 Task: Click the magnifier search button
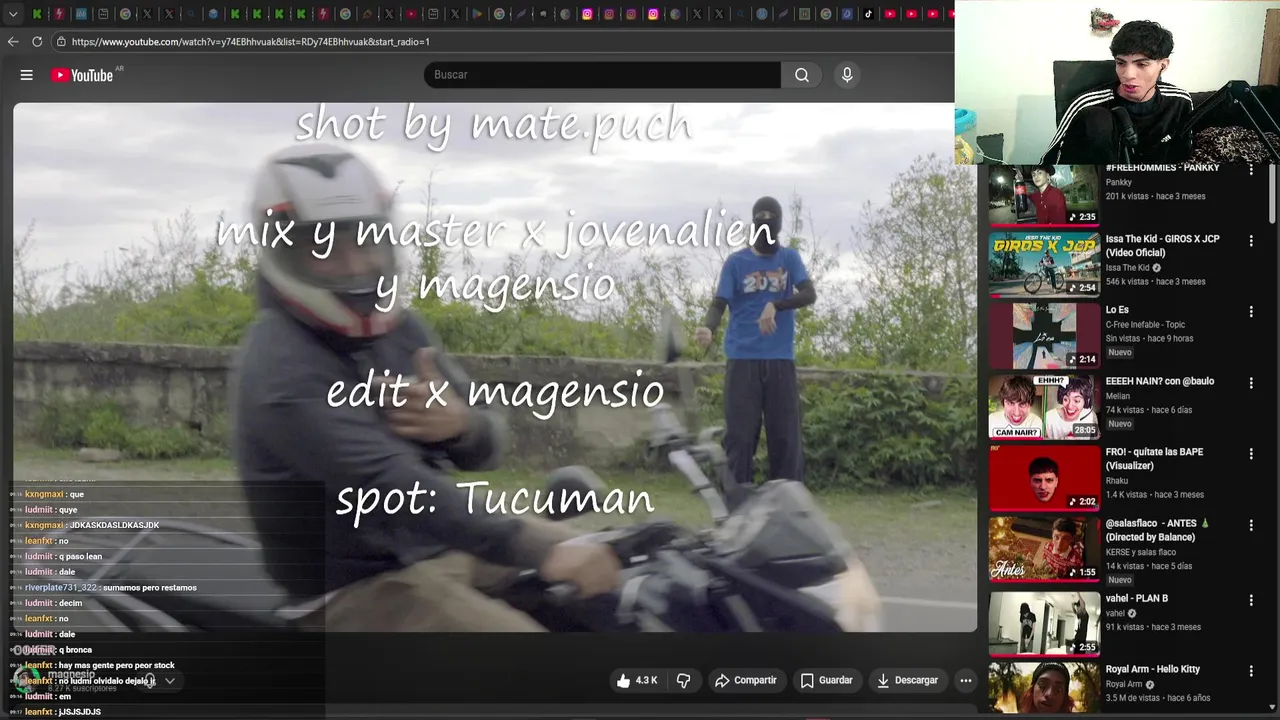802,75
